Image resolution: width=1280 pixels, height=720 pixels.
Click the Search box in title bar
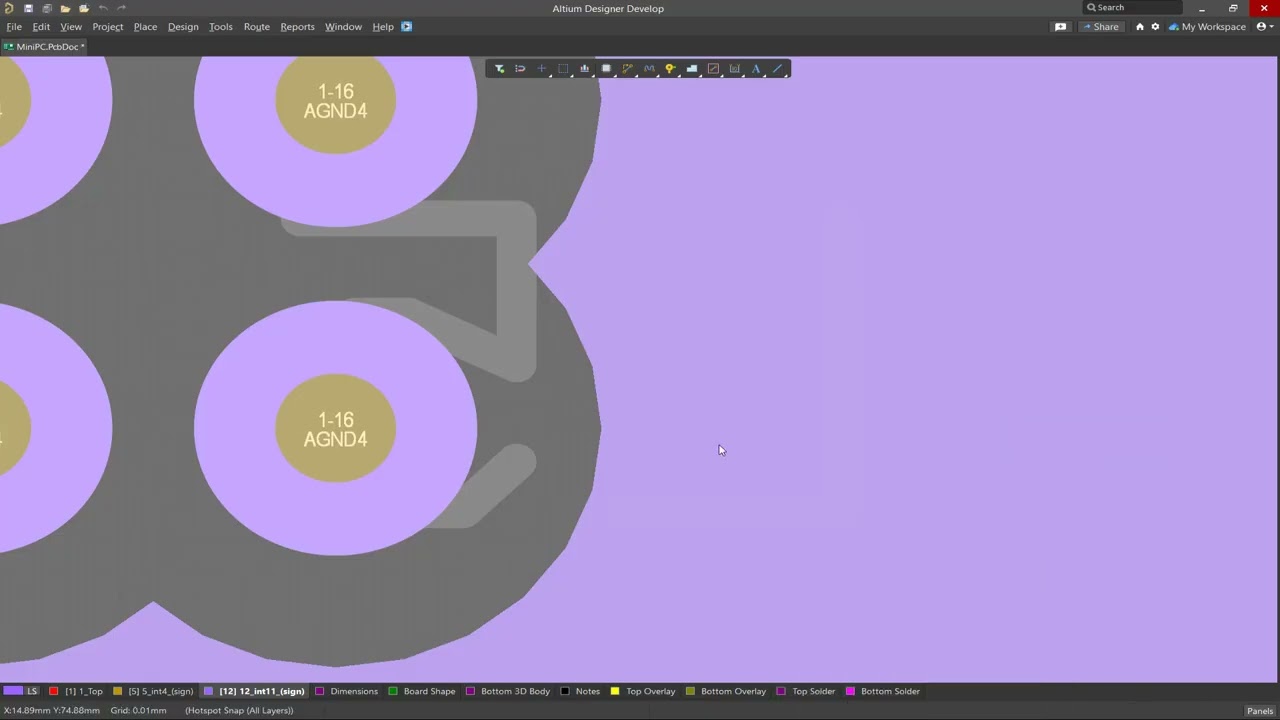coord(1133,8)
